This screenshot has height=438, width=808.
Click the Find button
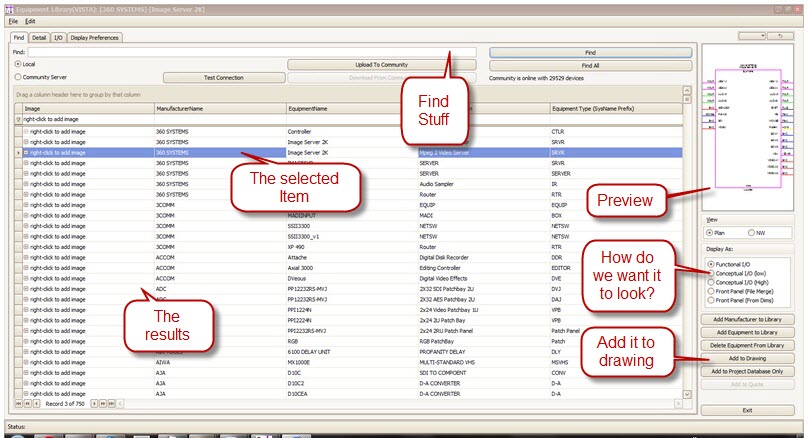[x=591, y=53]
